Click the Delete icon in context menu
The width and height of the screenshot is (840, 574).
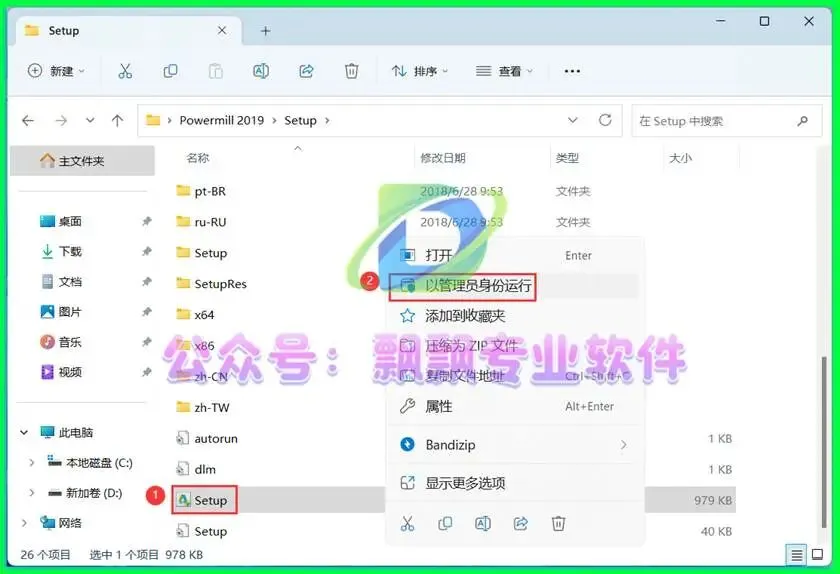coord(558,523)
